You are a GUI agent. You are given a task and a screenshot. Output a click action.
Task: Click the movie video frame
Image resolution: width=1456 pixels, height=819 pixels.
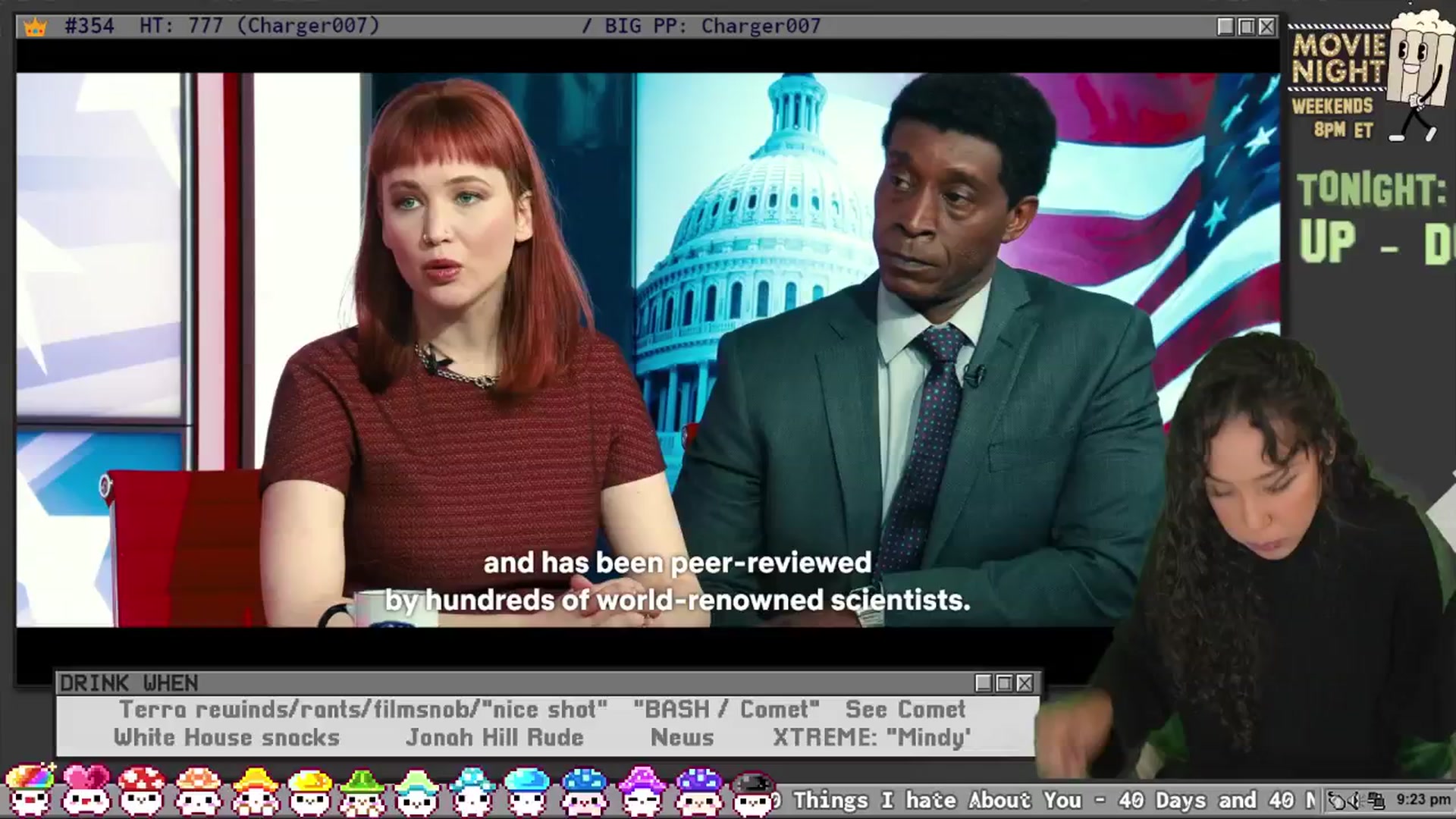tap(648, 350)
